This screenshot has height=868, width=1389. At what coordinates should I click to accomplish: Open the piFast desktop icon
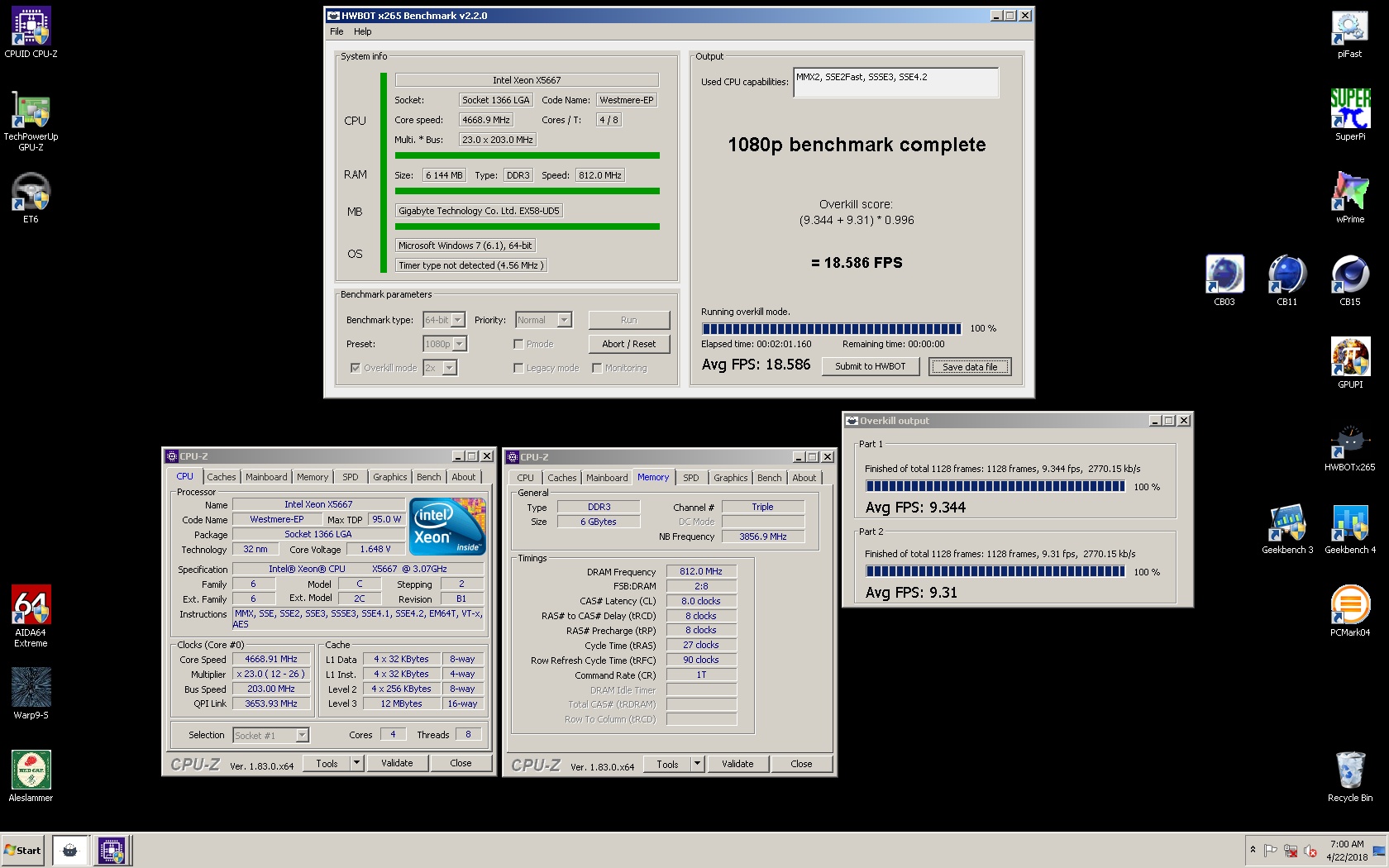tap(1350, 33)
